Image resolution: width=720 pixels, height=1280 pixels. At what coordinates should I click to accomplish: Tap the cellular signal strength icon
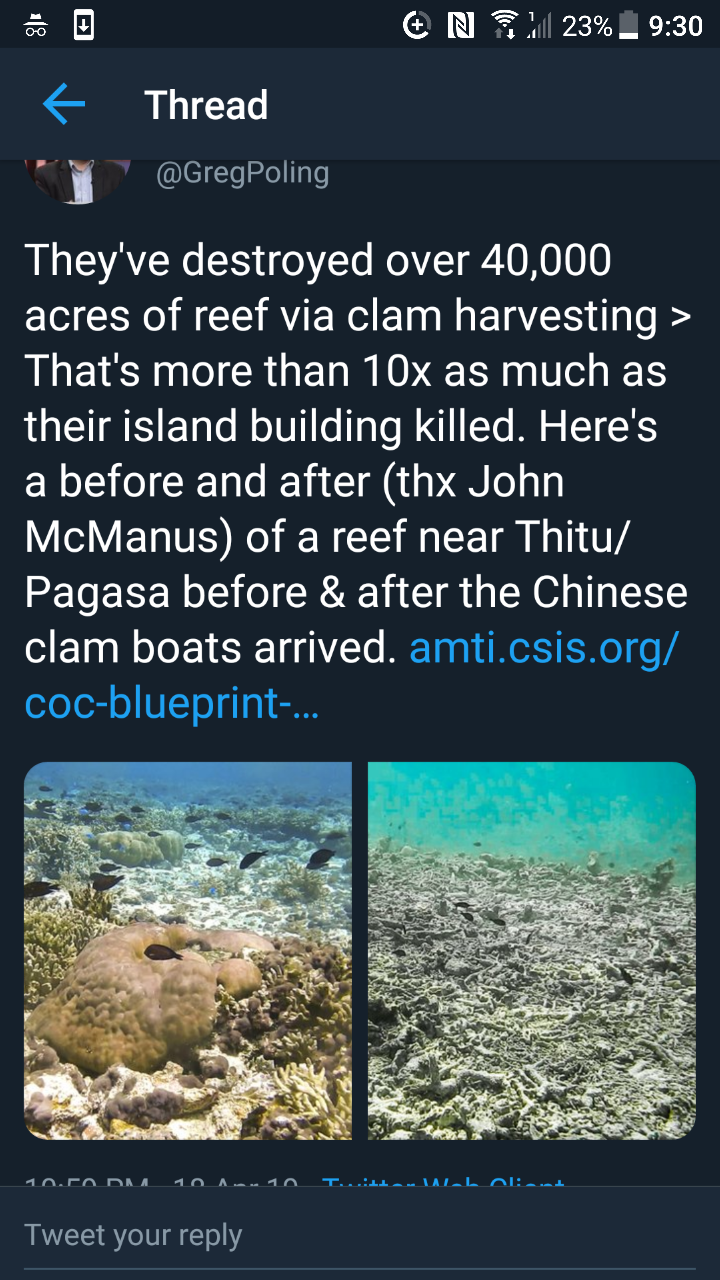coord(540,26)
